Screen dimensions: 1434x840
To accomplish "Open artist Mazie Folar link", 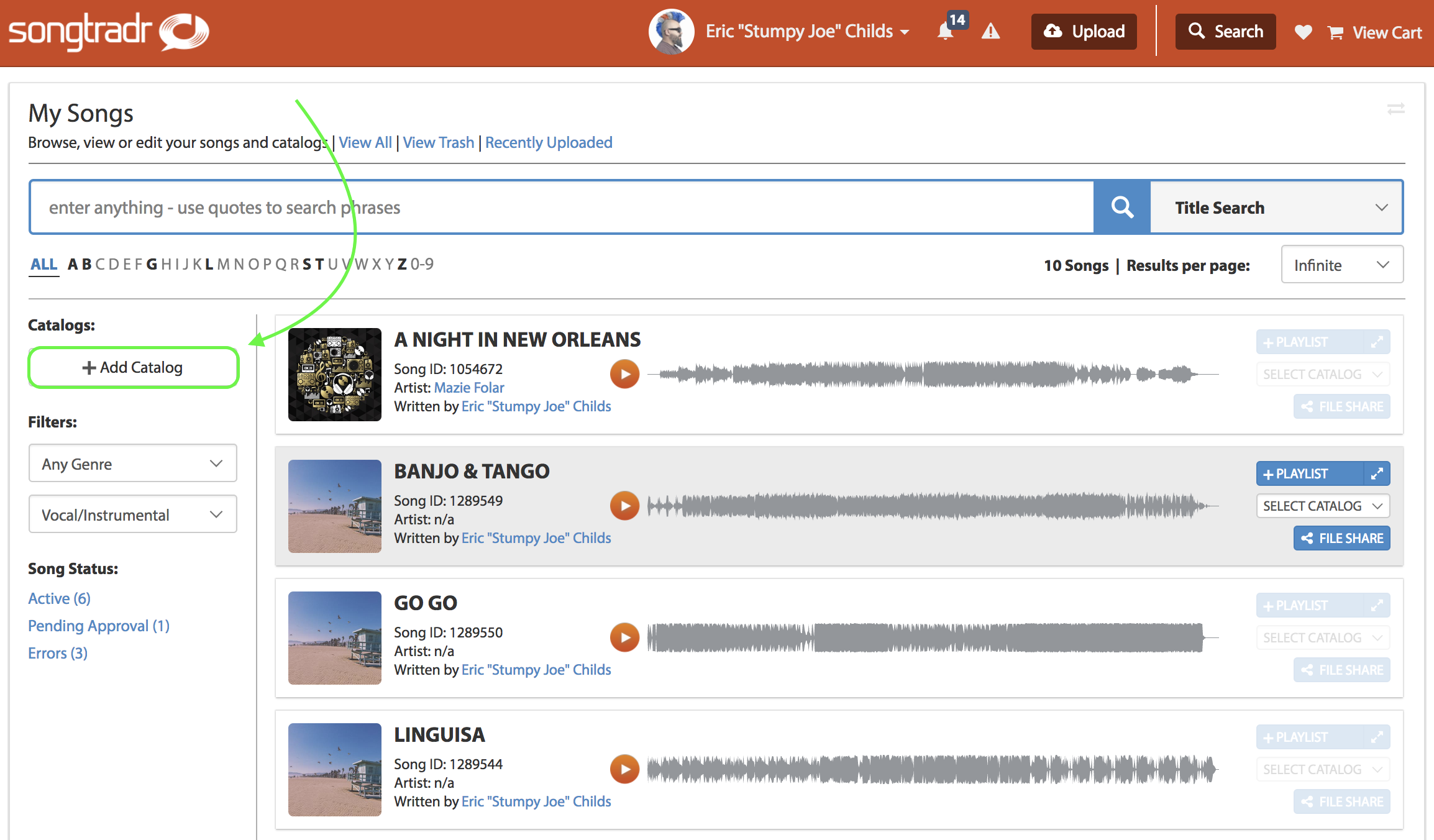I will pos(469,388).
